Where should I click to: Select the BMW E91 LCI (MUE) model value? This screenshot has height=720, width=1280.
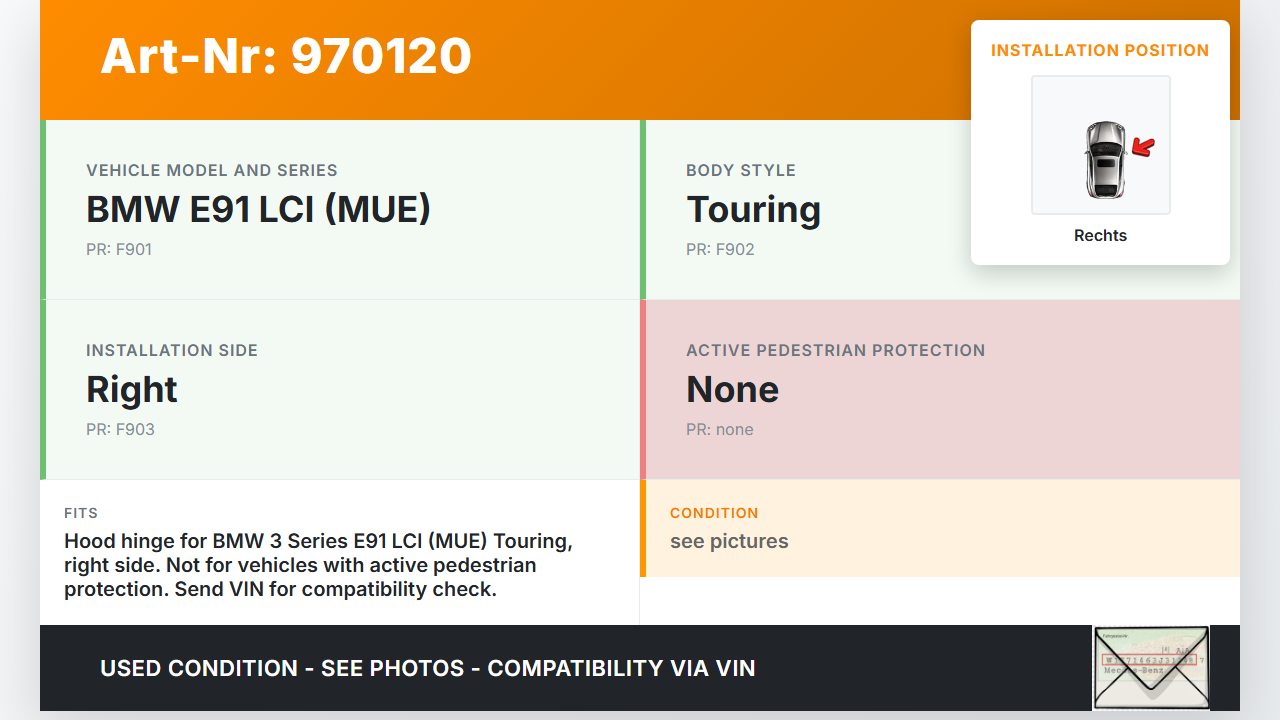click(258, 209)
